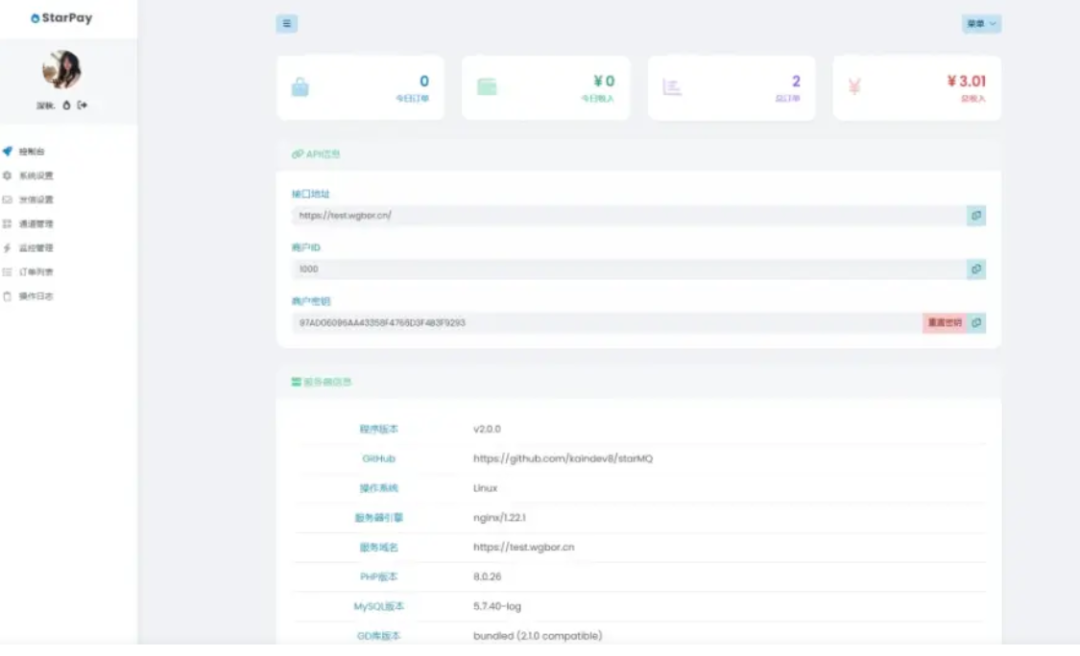This screenshot has height=656, width=1080.
Task: Copy the merchant secret key
Action: [x=977, y=323]
